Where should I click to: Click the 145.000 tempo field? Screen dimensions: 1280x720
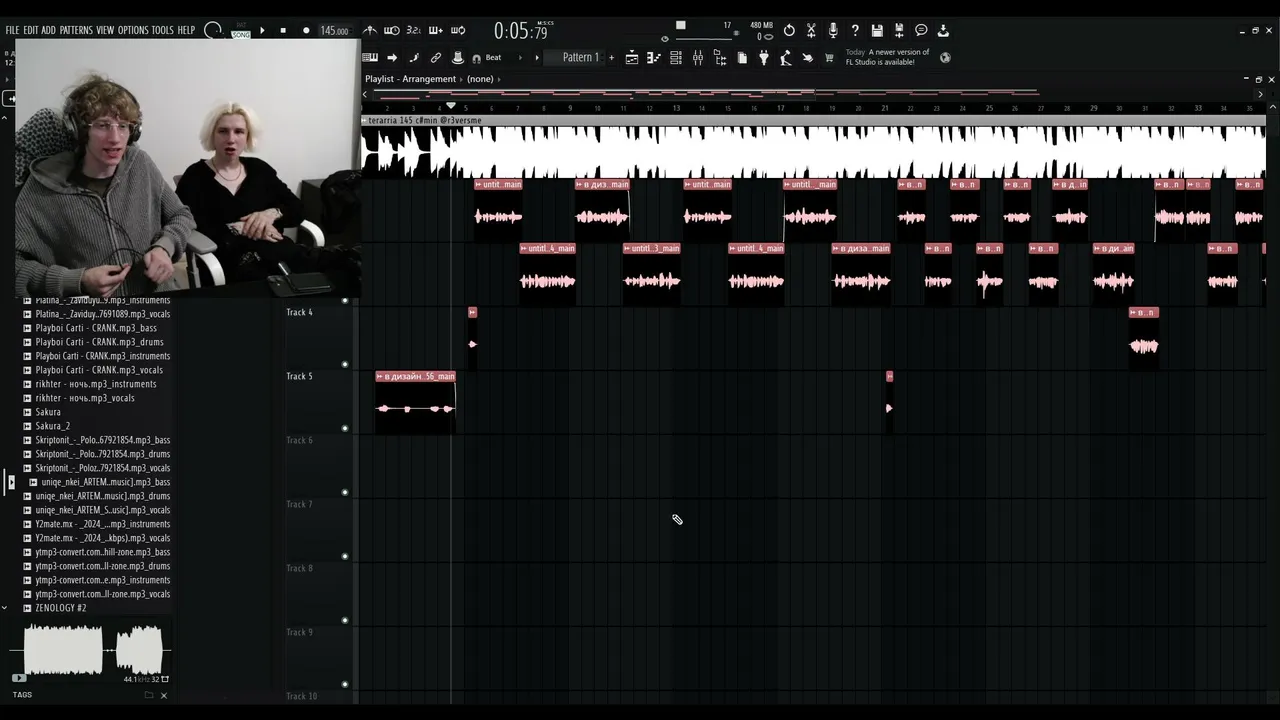tap(334, 31)
